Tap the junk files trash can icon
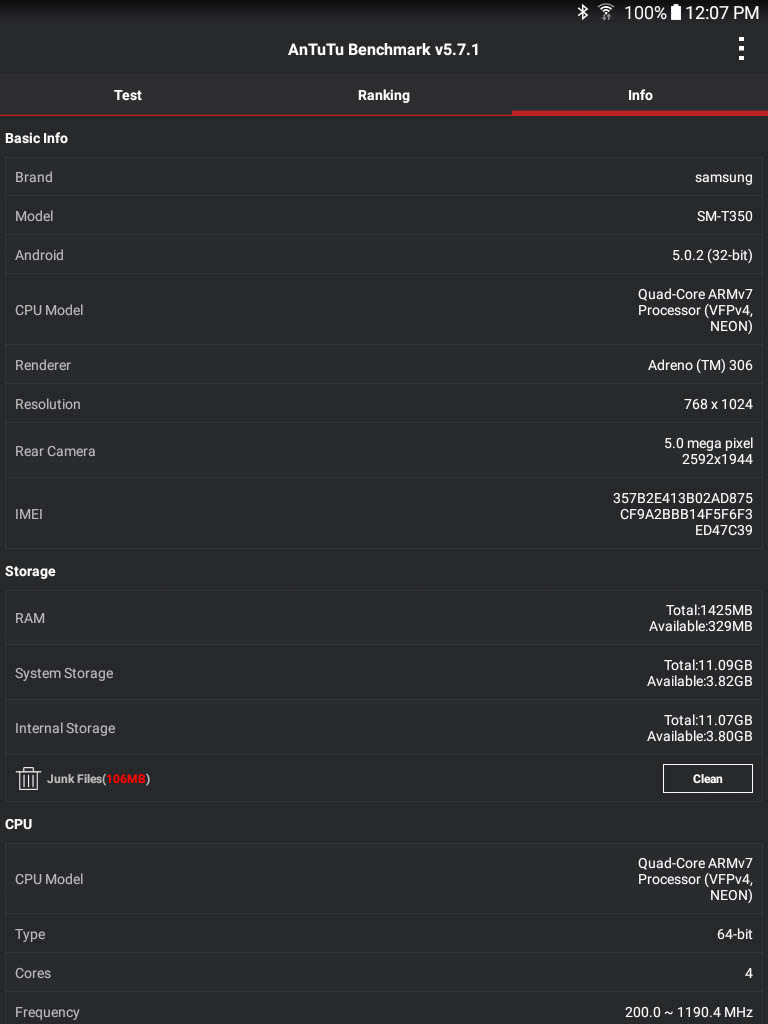This screenshot has height=1024, width=768. click(x=28, y=778)
